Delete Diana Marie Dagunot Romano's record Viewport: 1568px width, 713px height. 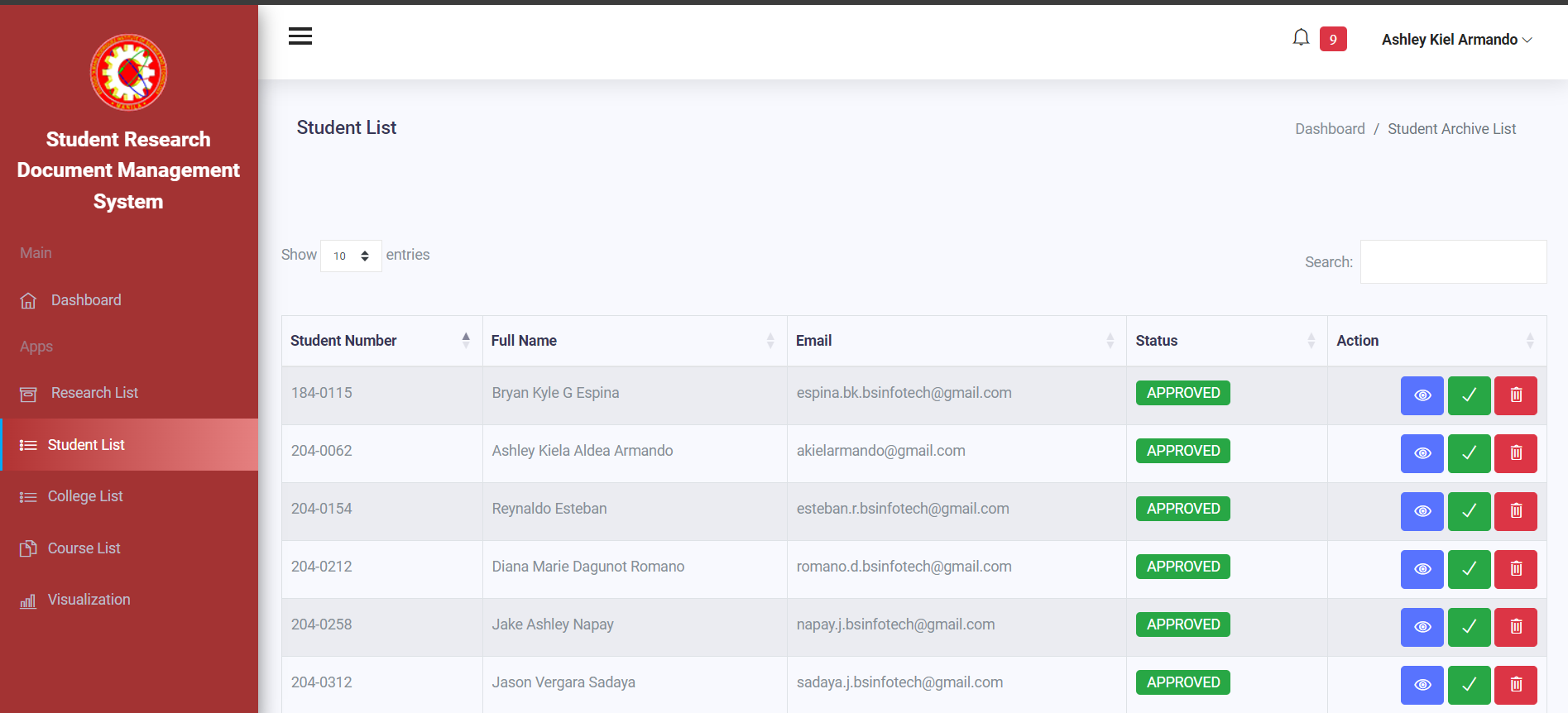point(1516,569)
